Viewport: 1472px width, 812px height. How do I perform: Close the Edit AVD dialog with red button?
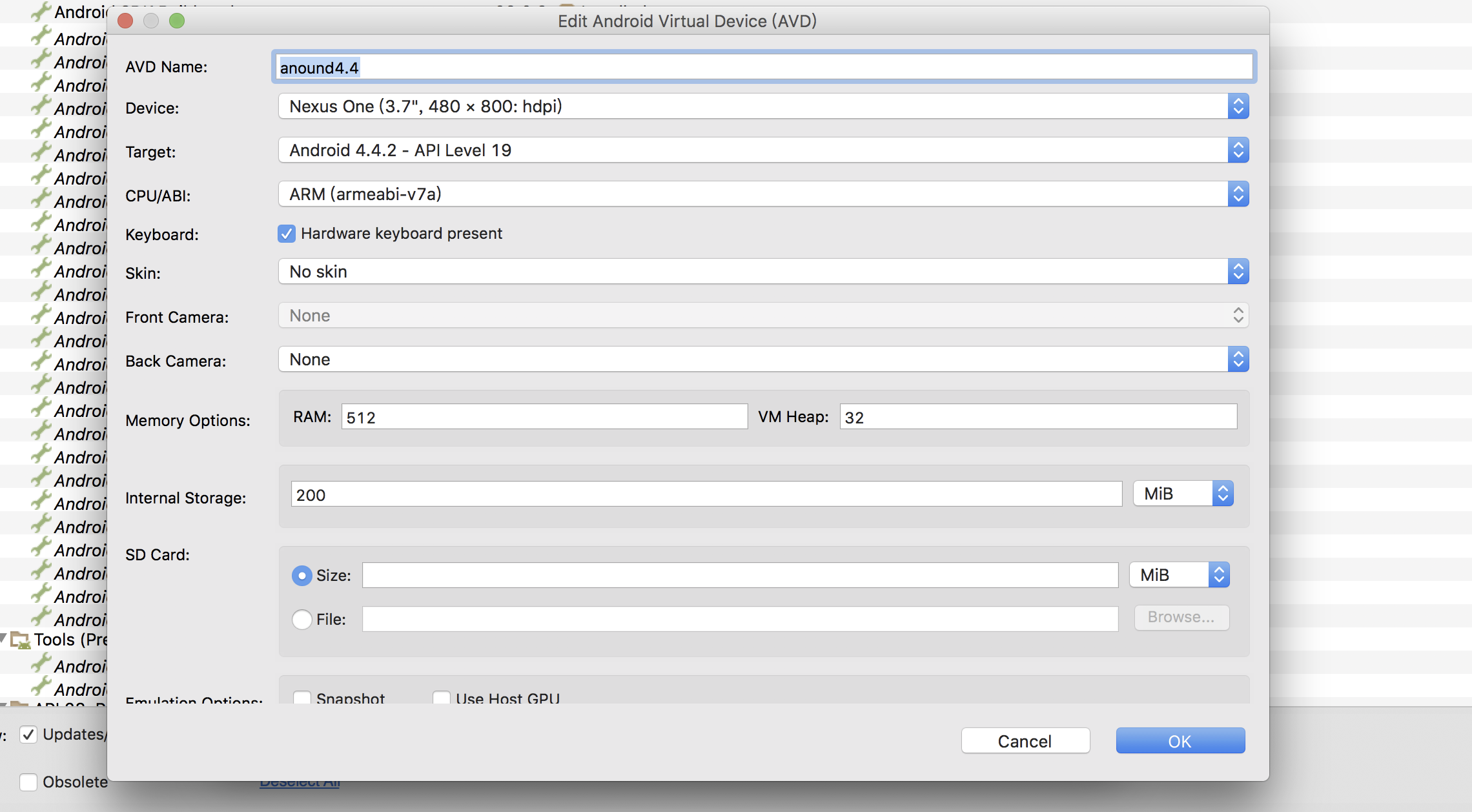tap(126, 21)
